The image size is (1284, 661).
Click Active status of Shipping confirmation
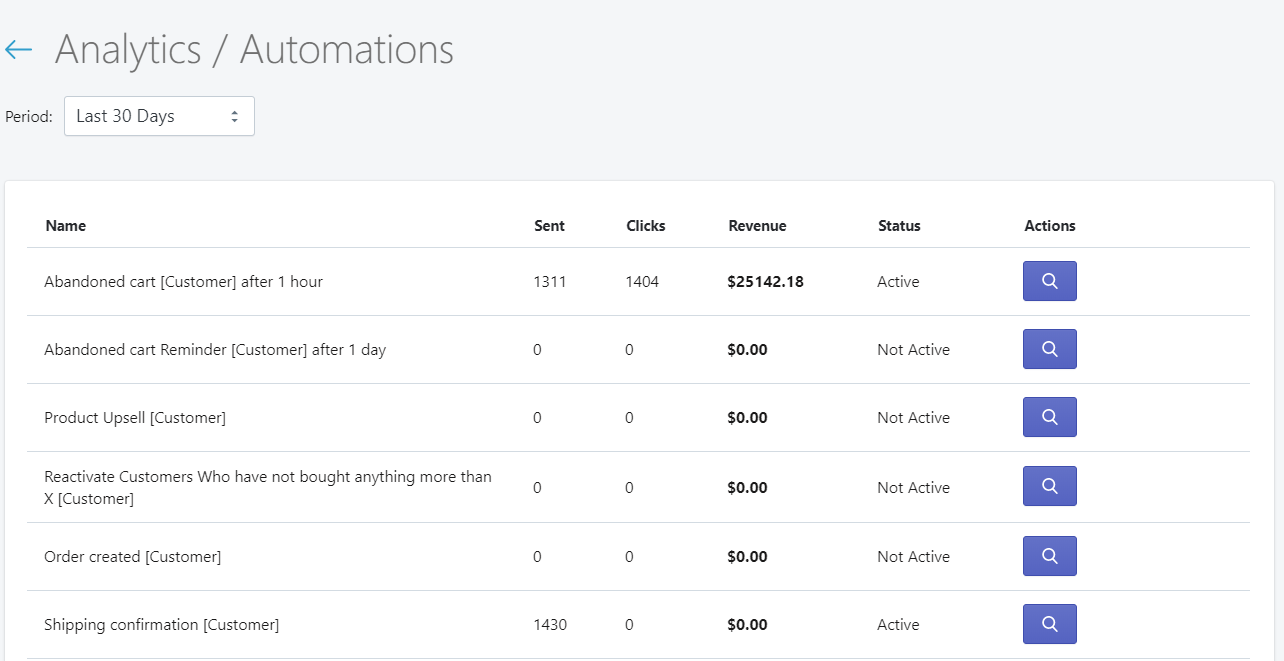click(898, 625)
